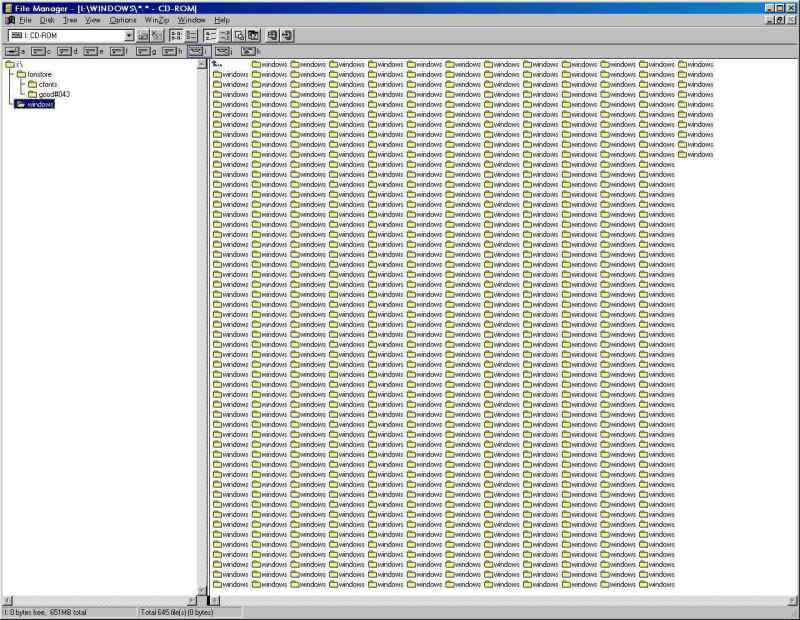
Task: Switch to drive f
Action: click(119, 52)
